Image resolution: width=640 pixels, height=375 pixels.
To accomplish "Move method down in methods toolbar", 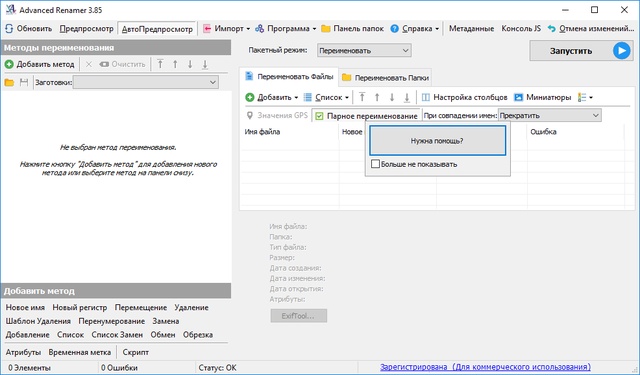I will point(190,64).
